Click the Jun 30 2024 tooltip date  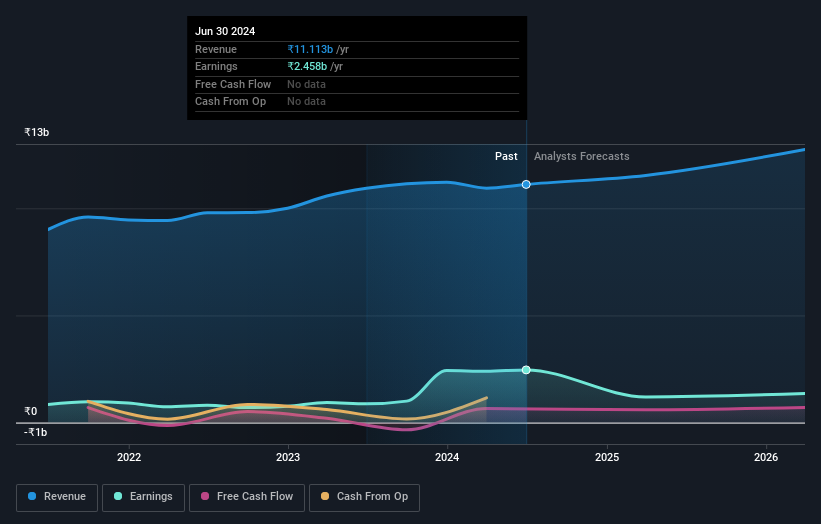pyautogui.click(x=225, y=31)
